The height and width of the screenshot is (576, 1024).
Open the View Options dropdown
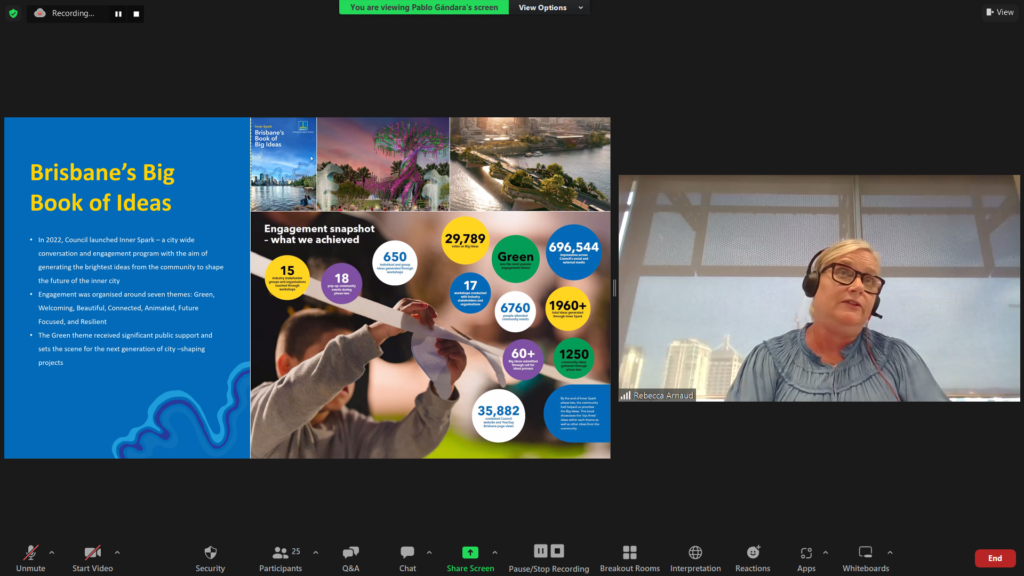546,7
